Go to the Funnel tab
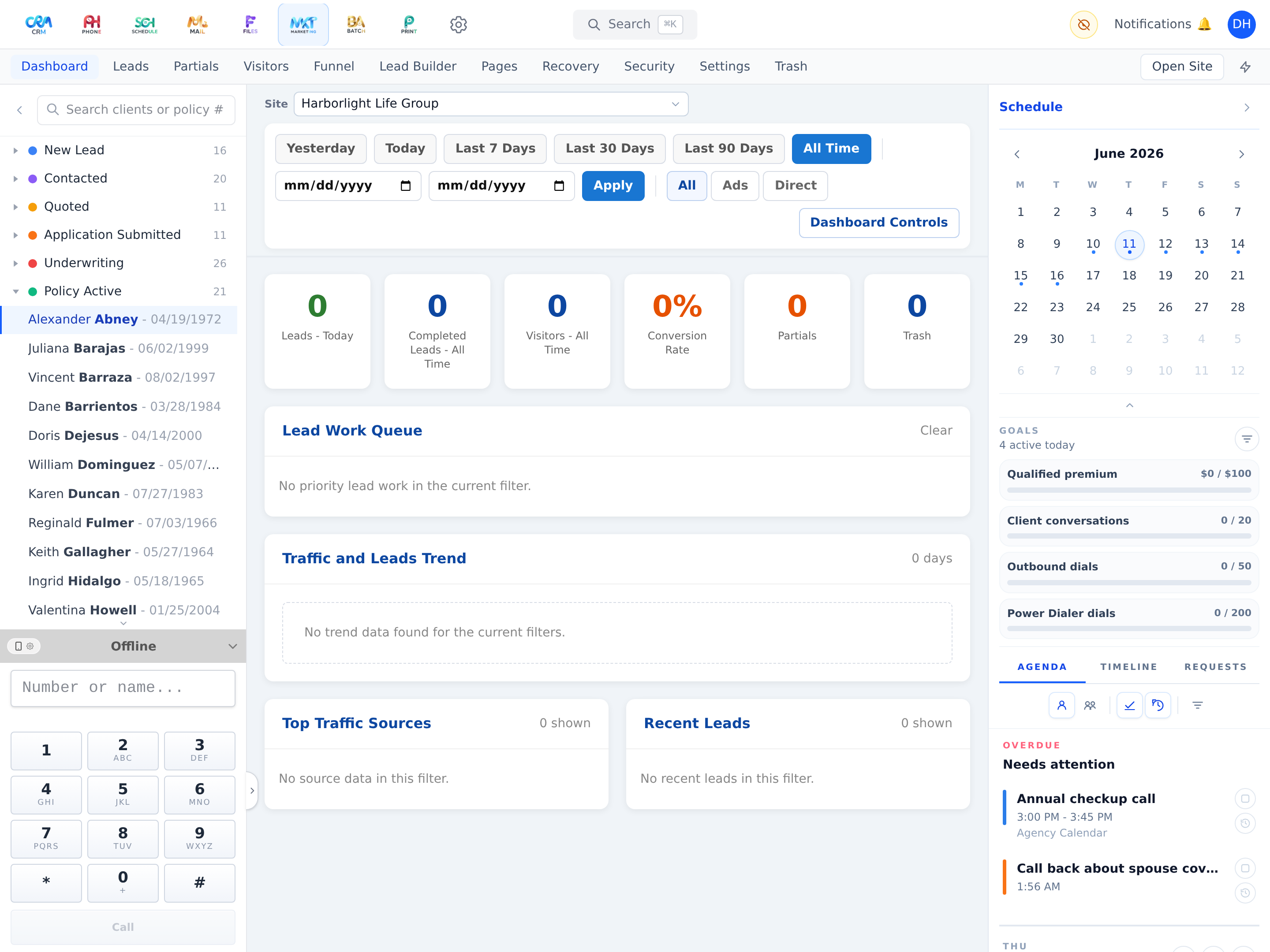 point(333,67)
